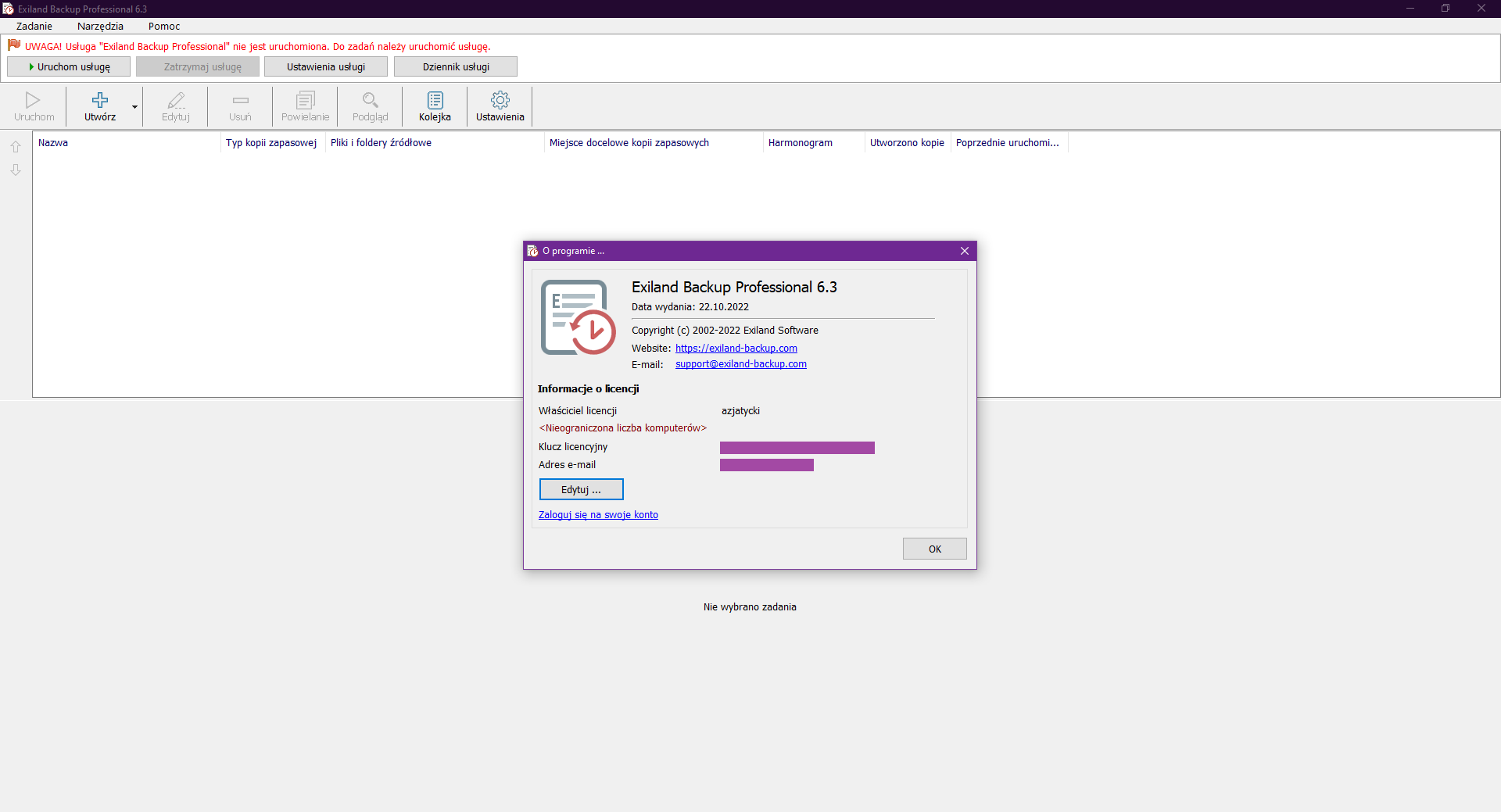Image resolution: width=1501 pixels, height=812 pixels.
Task: Open the Zadanie menu
Action: [x=34, y=27]
